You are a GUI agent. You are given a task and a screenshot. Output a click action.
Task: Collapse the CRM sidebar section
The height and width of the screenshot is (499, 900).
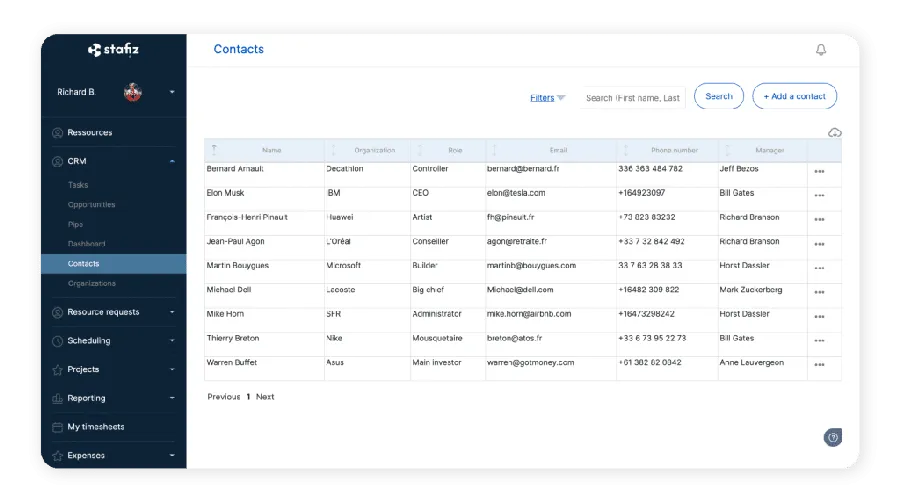pos(172,161)
